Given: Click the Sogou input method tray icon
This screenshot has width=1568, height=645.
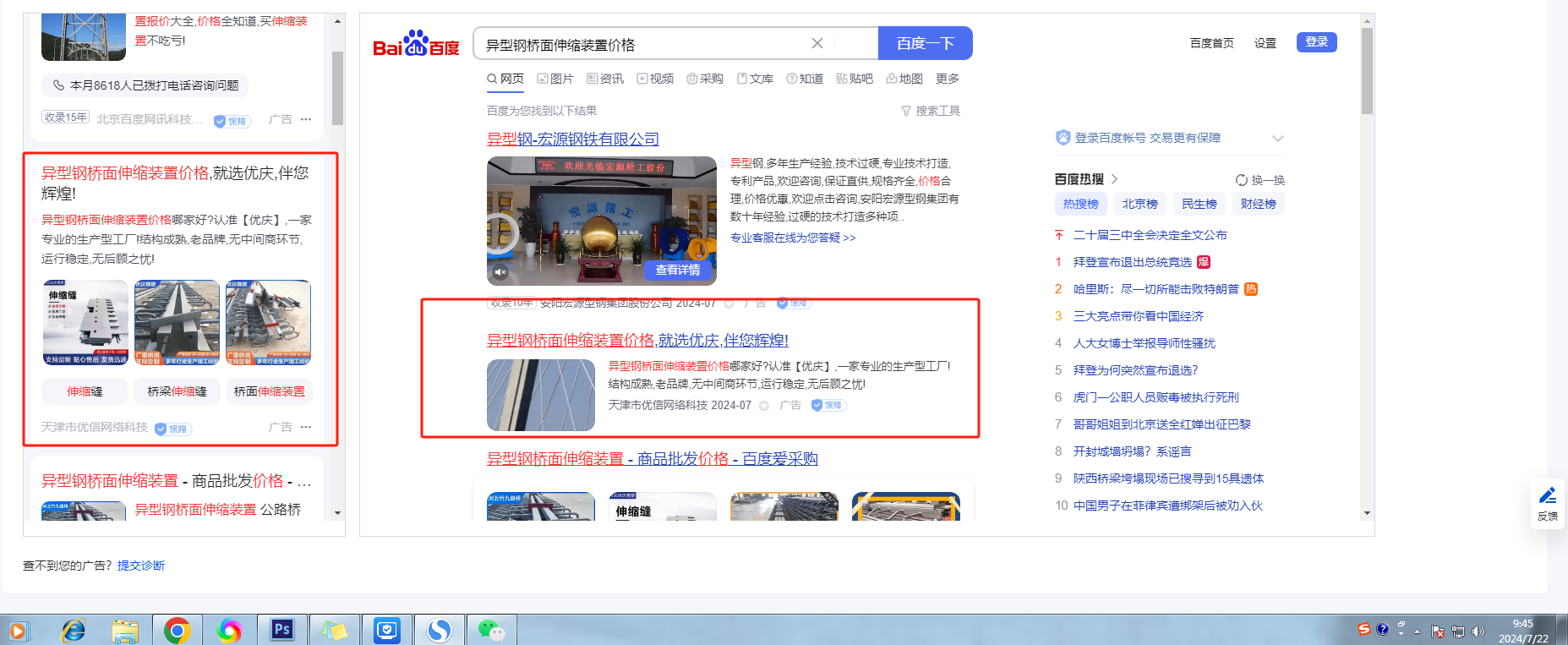Looking at the screenshot, I should point(1363,629).
